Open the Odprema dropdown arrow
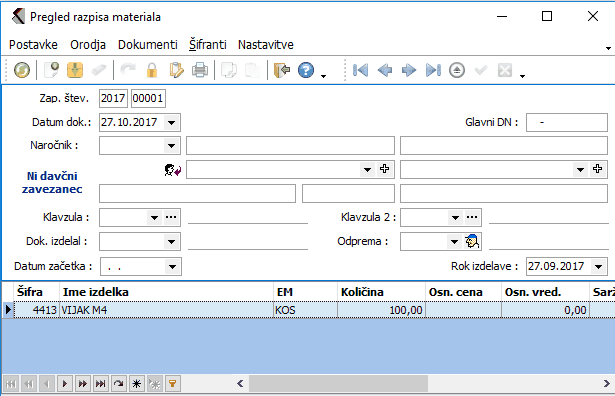615x396 pixels. 454,242
